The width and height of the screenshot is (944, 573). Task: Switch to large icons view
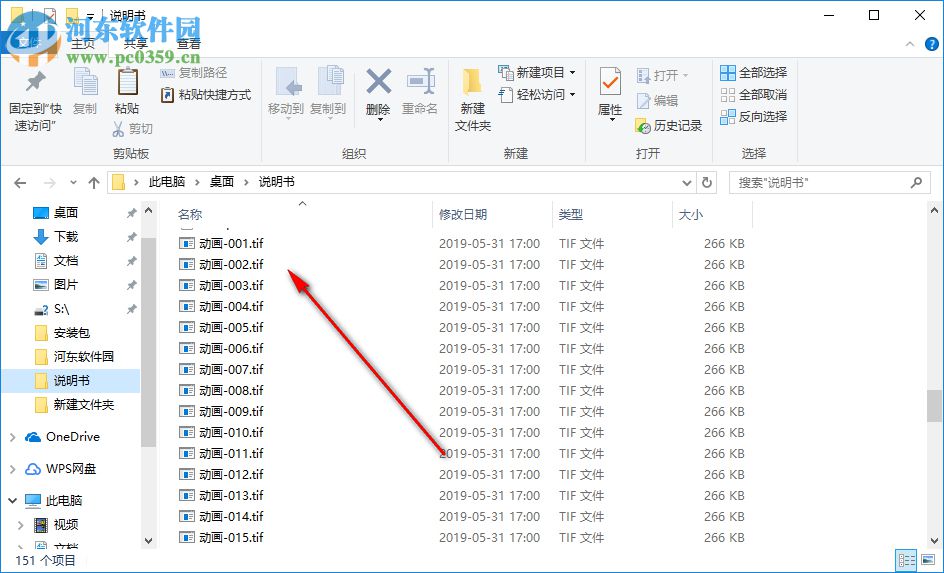[928, 561]
